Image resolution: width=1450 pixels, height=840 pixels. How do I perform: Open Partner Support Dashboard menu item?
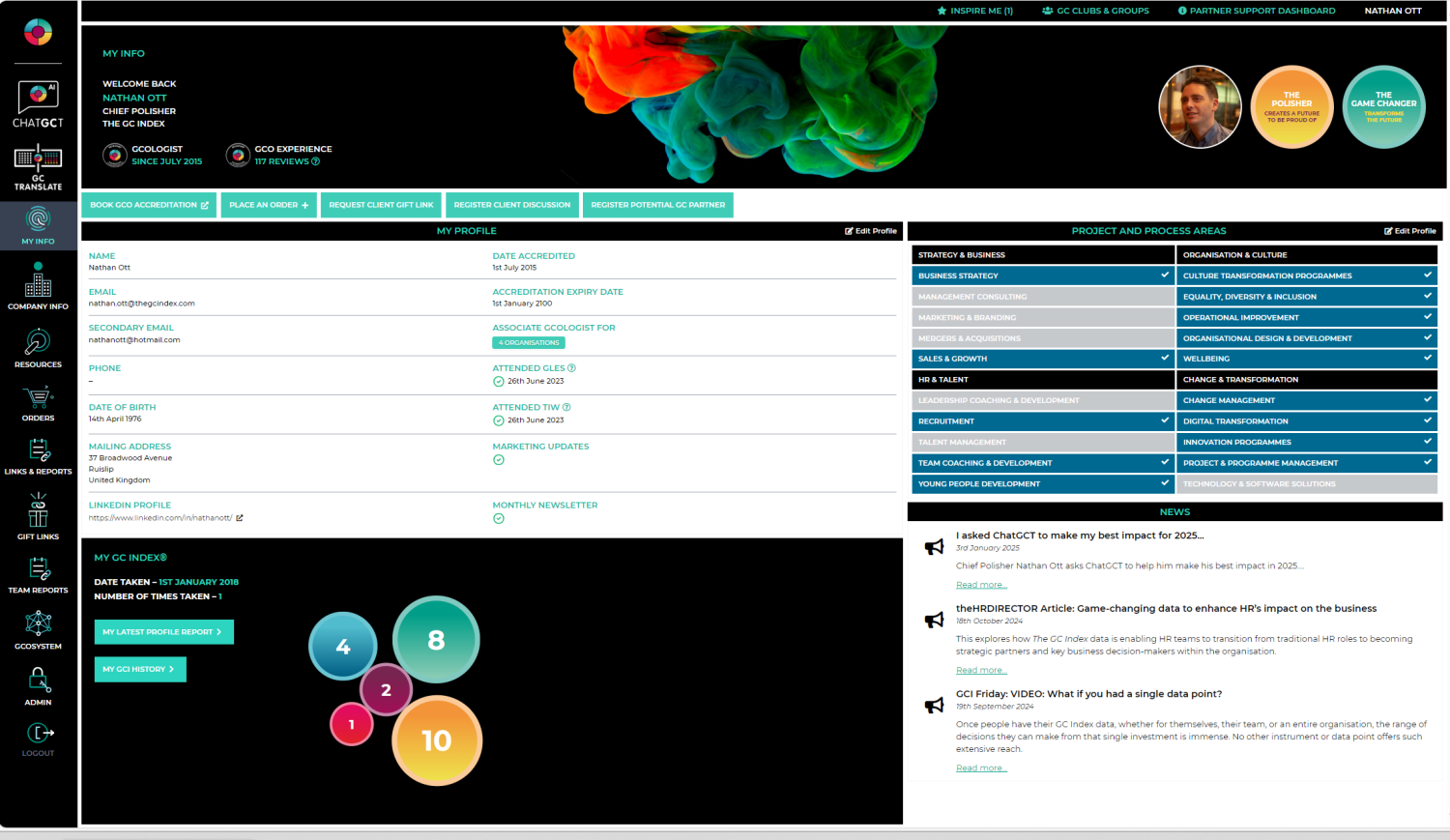[x=1256, y=11]
